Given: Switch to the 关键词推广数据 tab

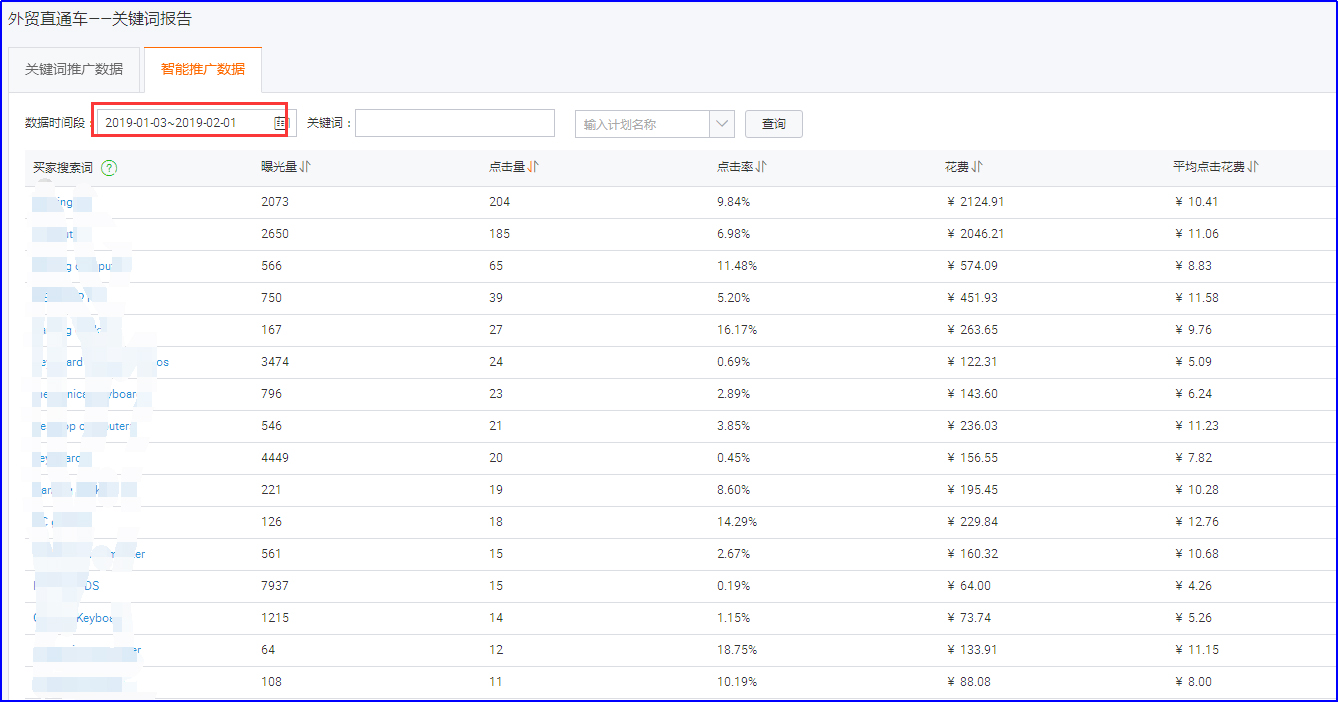Looking at the screenshot, I should [74, 69].
